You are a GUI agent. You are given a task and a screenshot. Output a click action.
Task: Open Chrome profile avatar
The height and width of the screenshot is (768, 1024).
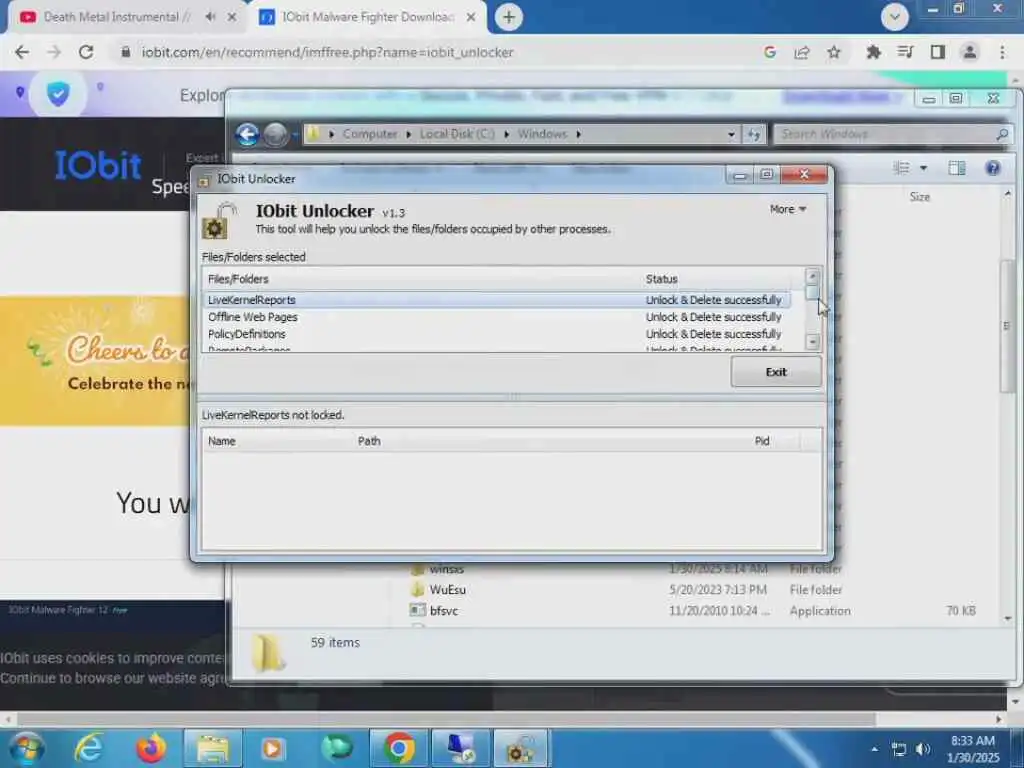(x=970, y=52)
